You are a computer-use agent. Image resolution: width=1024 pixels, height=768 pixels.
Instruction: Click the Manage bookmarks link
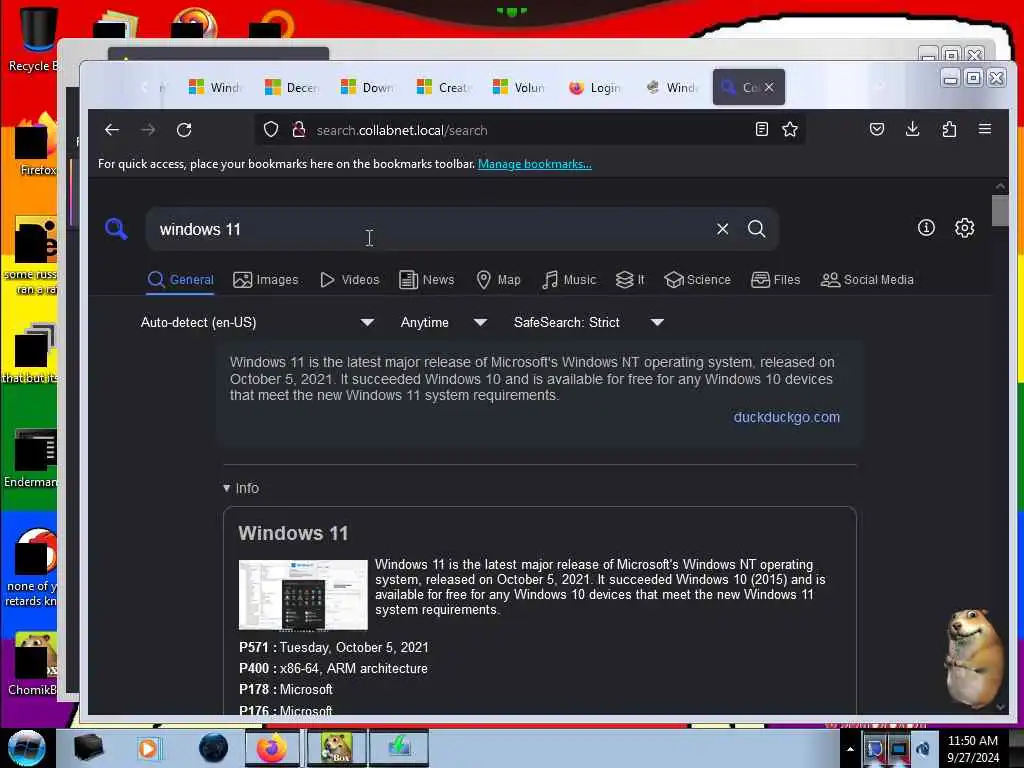pyautogui.click(x=534, y=164)
